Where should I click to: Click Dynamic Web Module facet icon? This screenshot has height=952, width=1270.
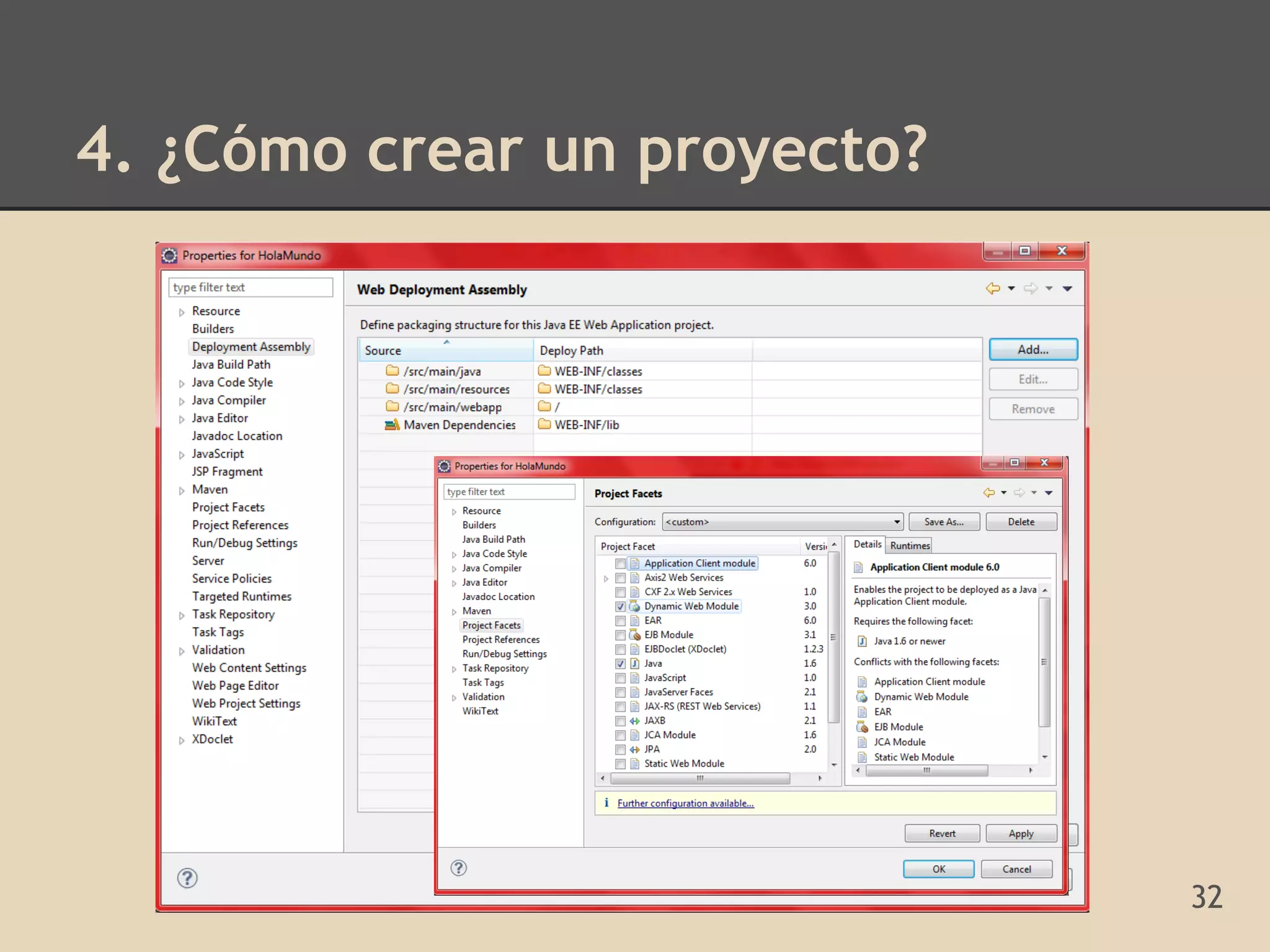point(634,606)
